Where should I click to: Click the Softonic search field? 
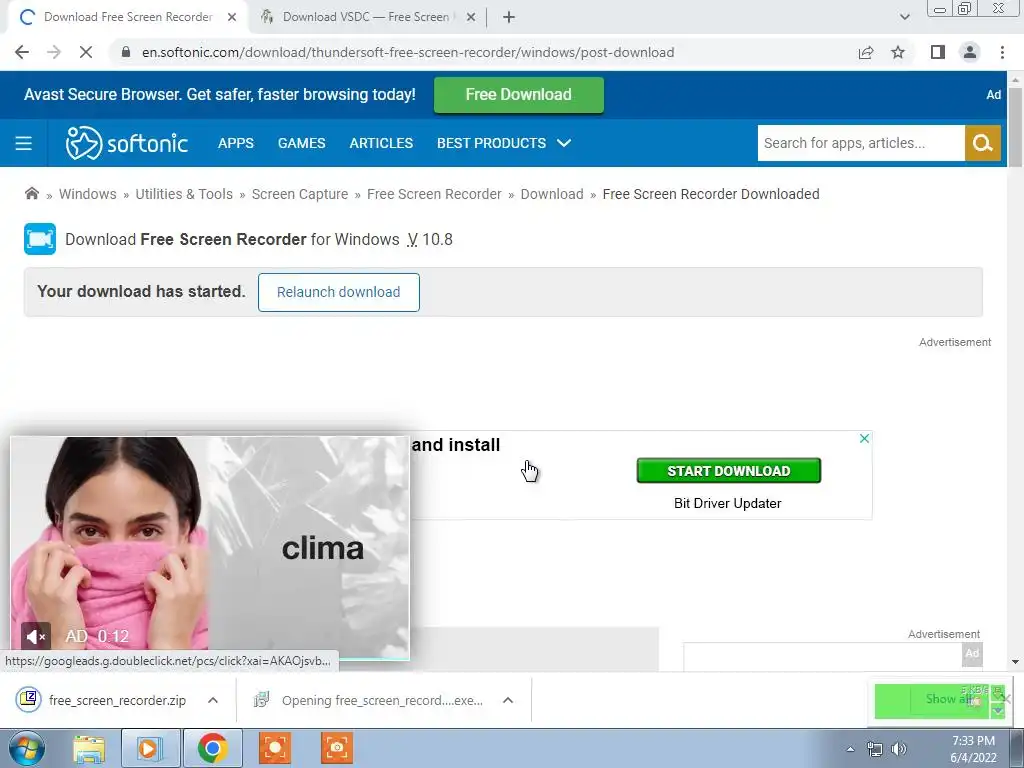[861, 143]
